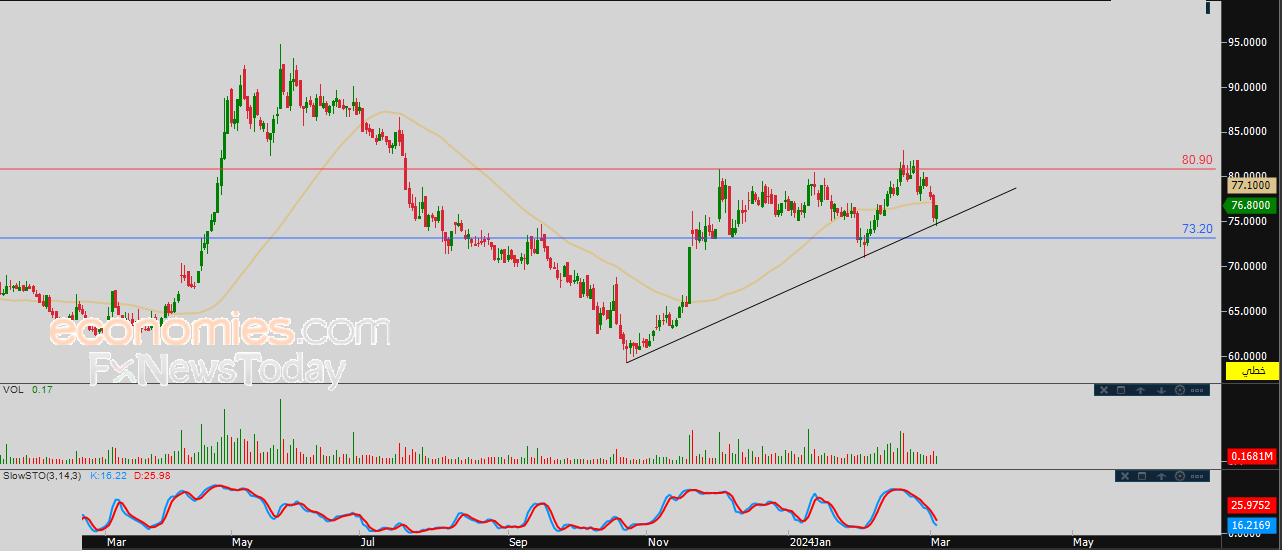1282x551 pixels.
Task: Click the 2024Jan date axis label
Action: point(809,542)
